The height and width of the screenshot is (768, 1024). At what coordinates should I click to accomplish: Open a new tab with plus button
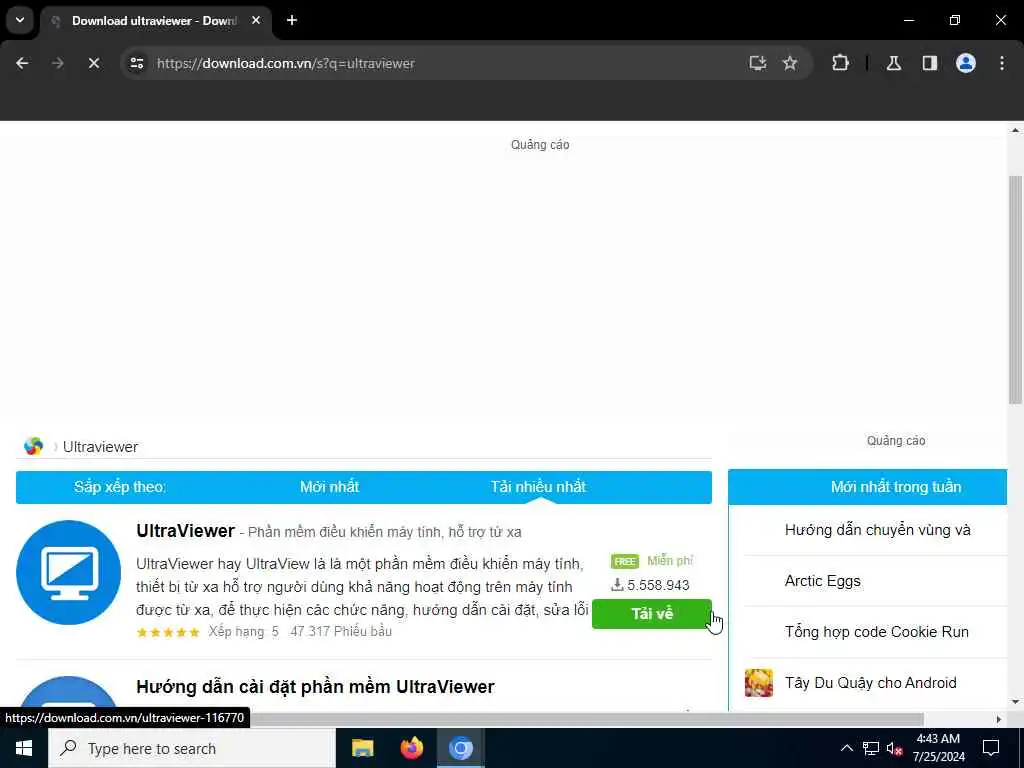(292, 20)
